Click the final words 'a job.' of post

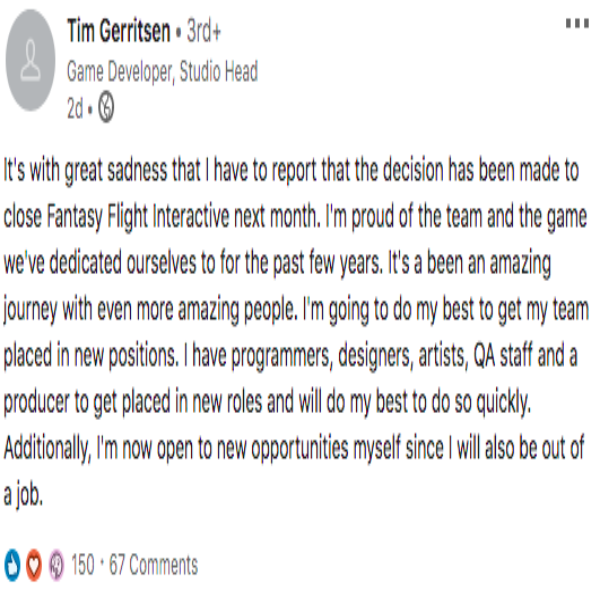pos(25,495)
